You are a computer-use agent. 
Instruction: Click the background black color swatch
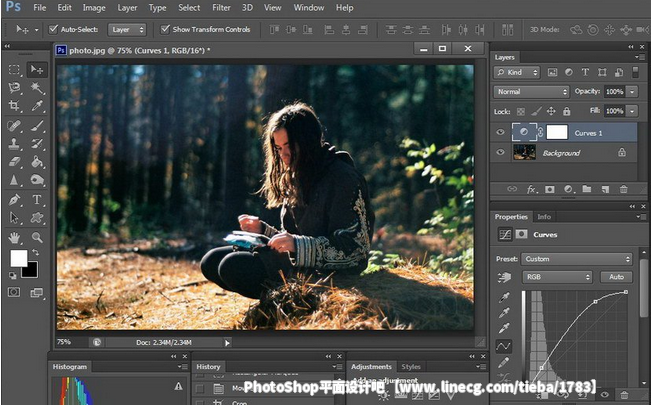(32, 273)
